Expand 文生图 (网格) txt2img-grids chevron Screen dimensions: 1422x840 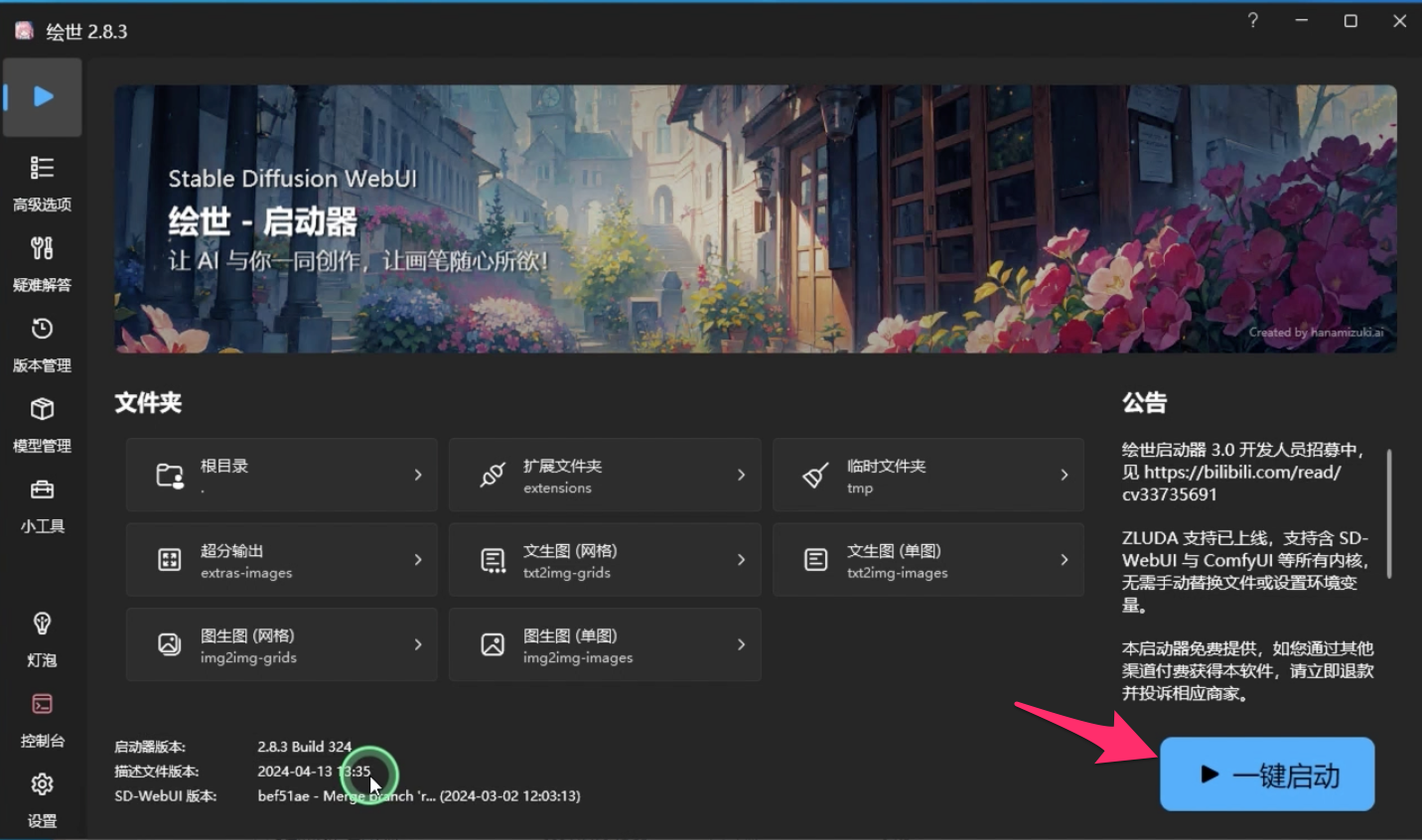click(x=741, y=560)
